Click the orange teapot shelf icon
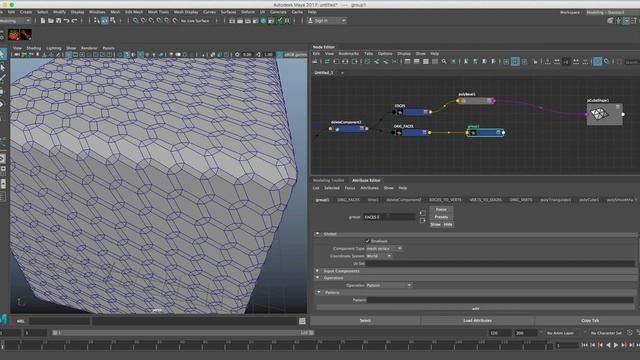 point(14,35)
